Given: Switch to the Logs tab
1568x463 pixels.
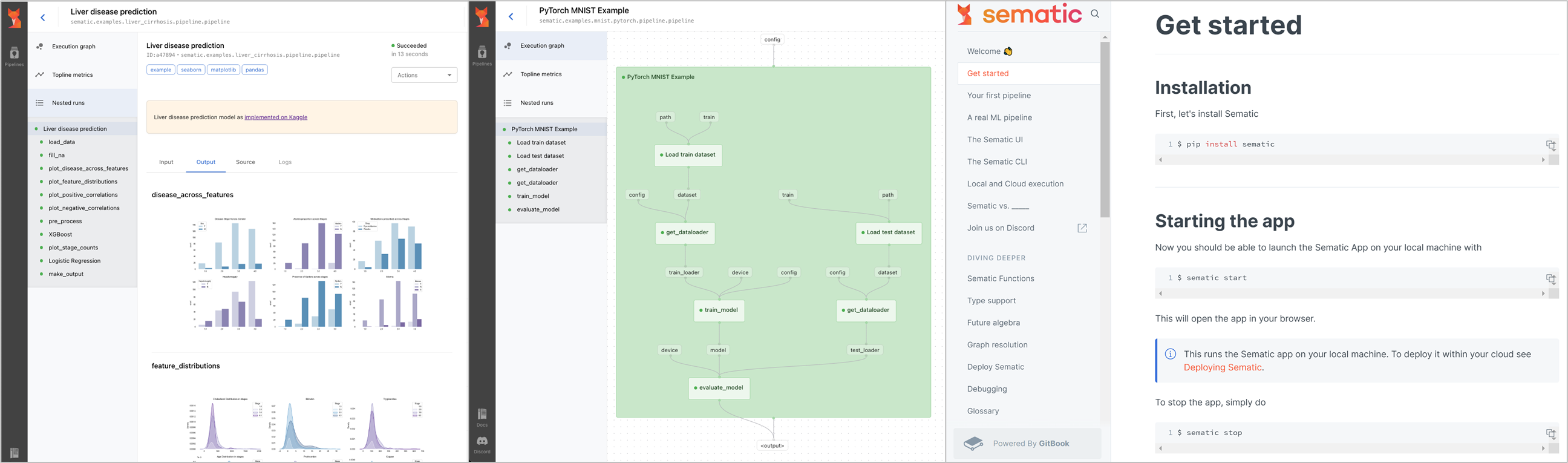Looking at the screenshot, I should point(285,162).
